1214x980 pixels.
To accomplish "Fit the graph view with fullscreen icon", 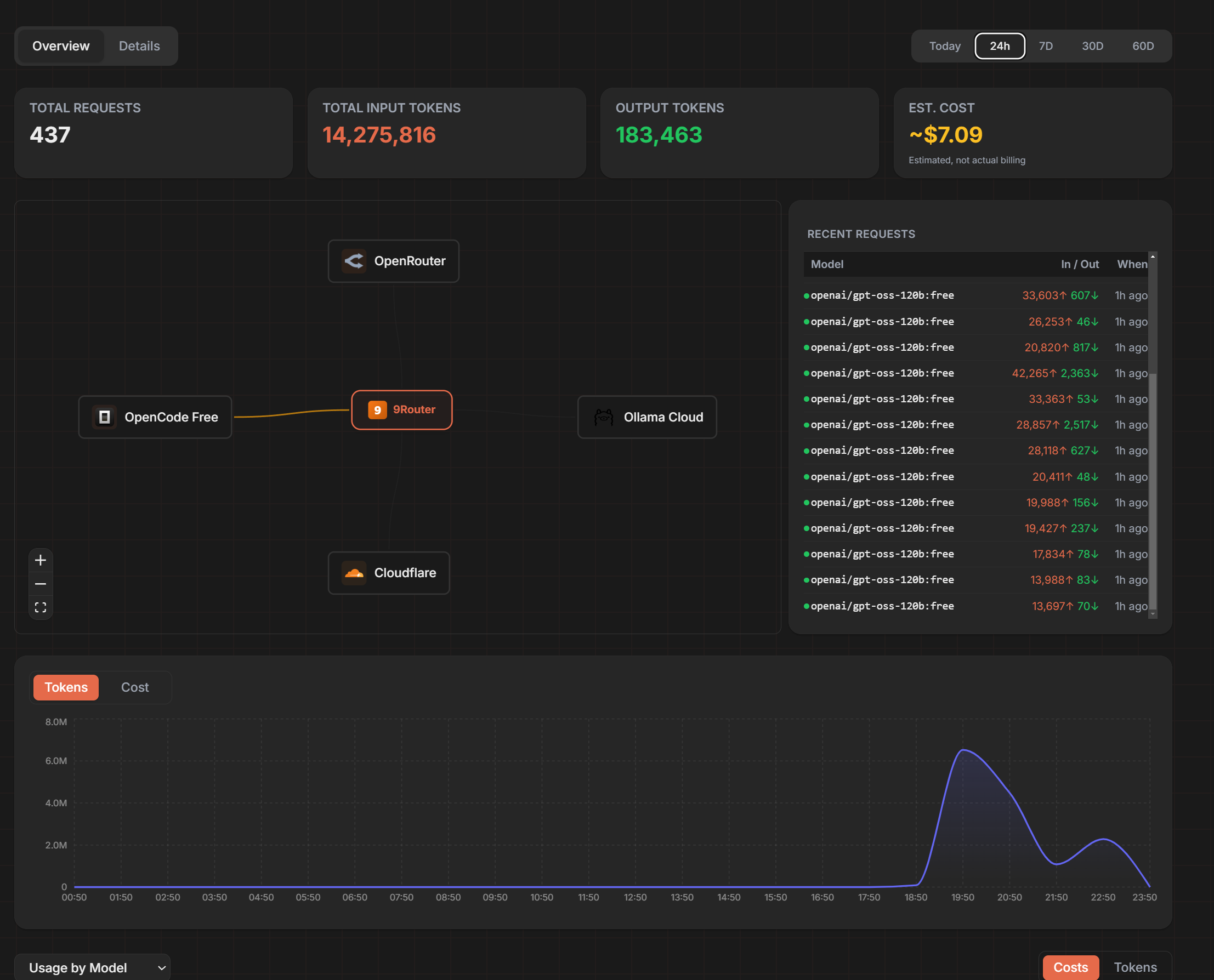I will point(41,607).
